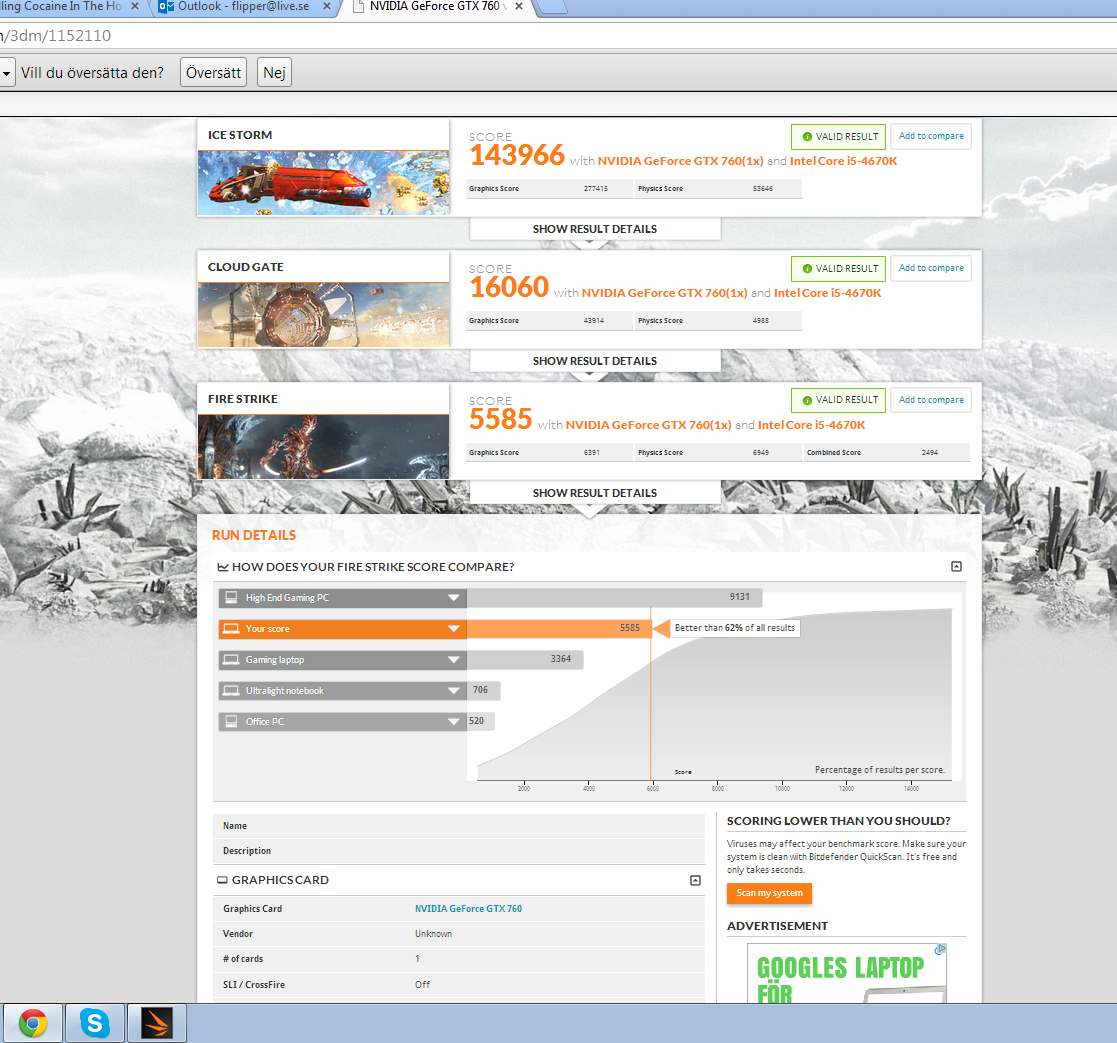
Task: Open Skype from the taskbar
Action: click(x=95, y=1023)
